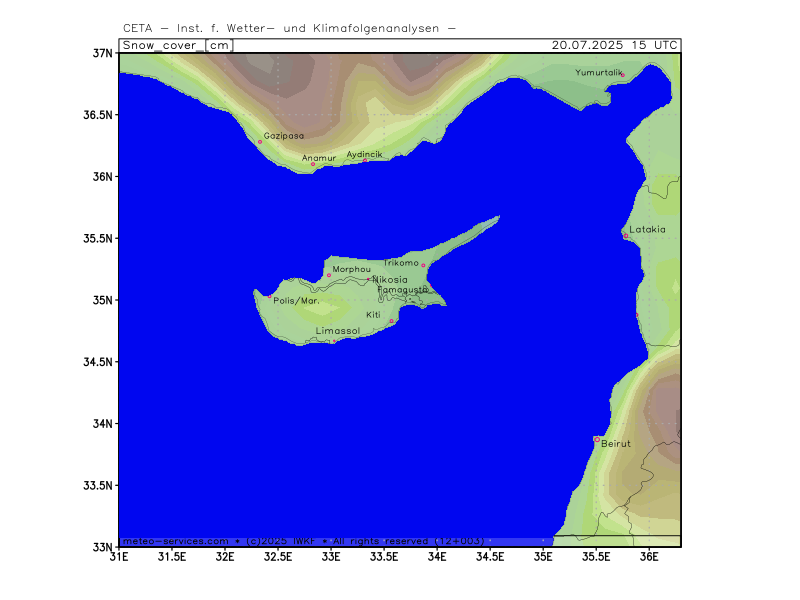Select the Yumurtalik marker dot

click(623, 75)
